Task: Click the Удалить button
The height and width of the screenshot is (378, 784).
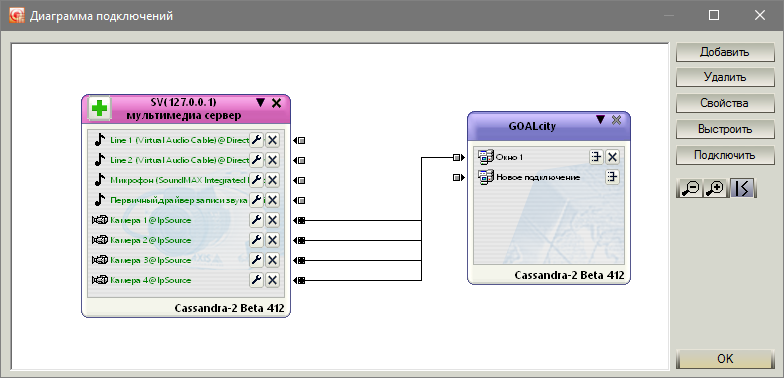Action: click(725, 78)
